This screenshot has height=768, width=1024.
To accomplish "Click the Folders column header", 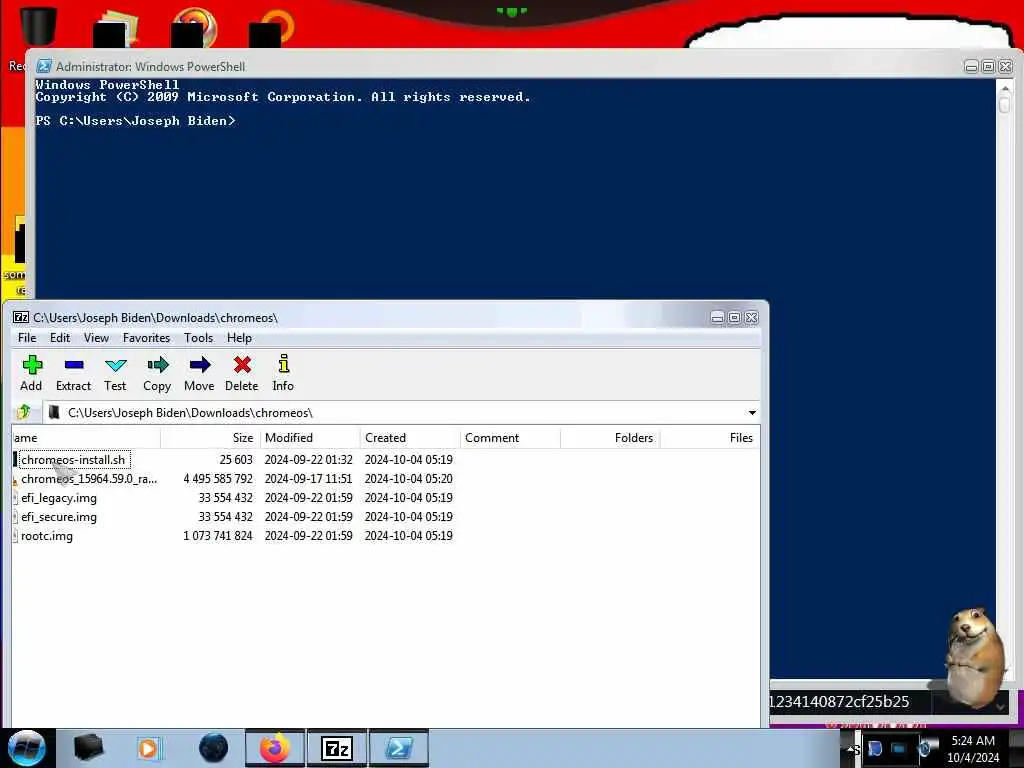I will [610, 438].
